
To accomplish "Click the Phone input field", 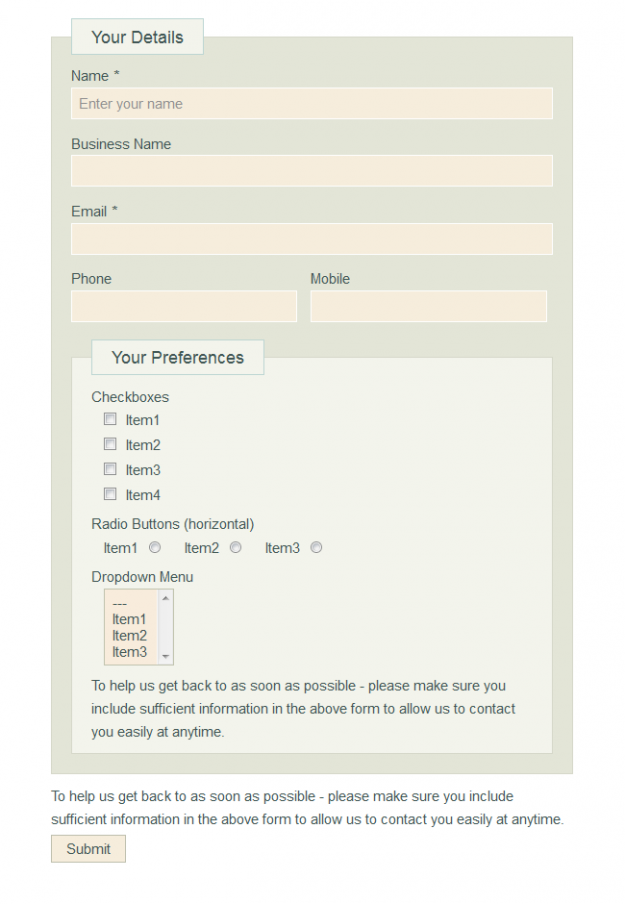I will point(184,306).
